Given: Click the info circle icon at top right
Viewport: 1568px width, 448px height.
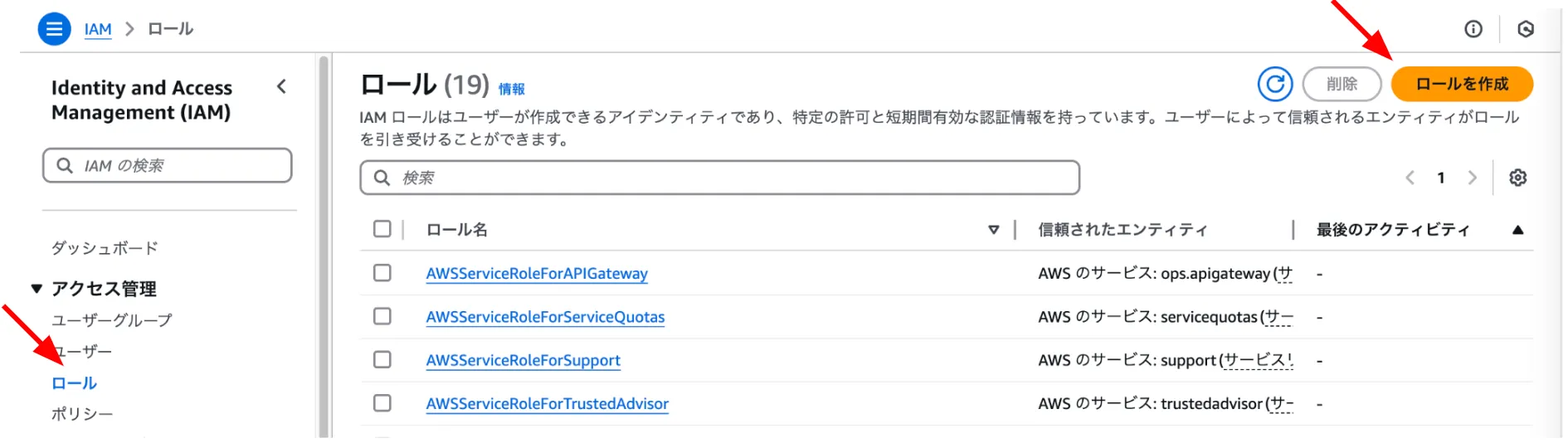Looking at the screenshot, I should pyautogui.click(x=1473, y=29).
